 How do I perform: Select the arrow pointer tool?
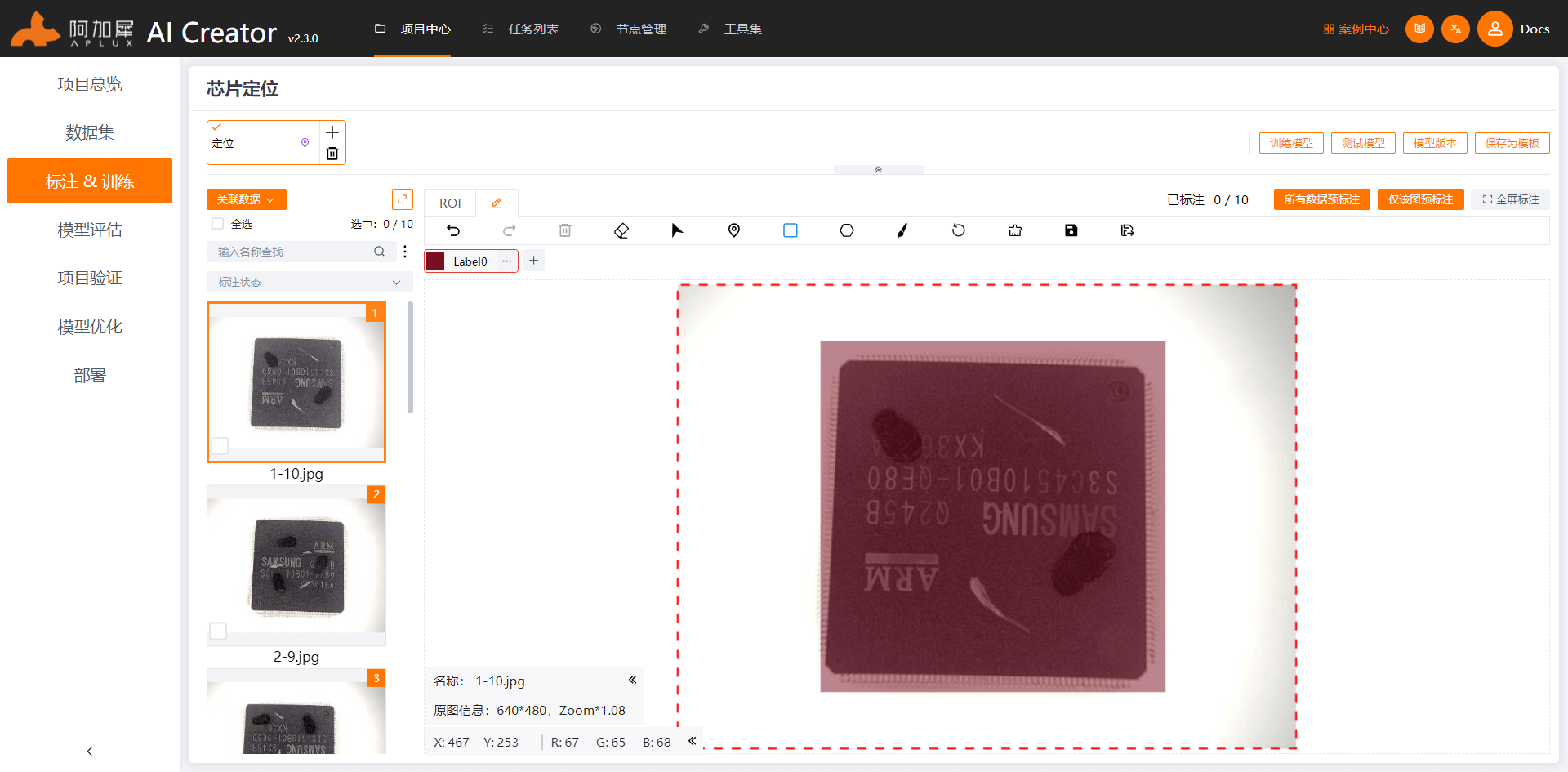pos(677,230)
